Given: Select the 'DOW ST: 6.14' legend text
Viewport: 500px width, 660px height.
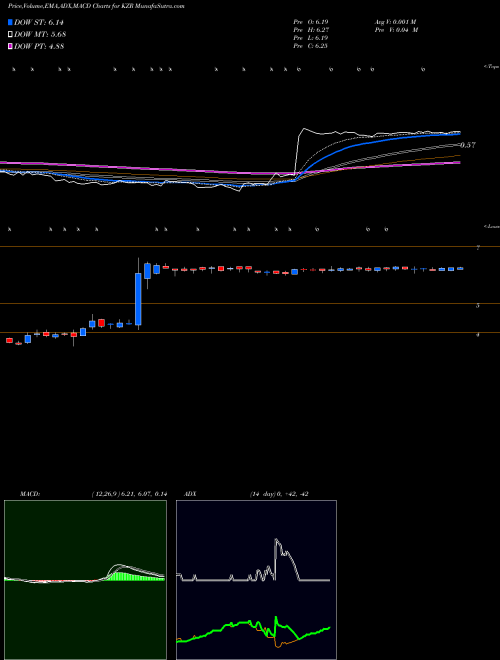Looking at the screenshot, I should (x=39, y=23).
